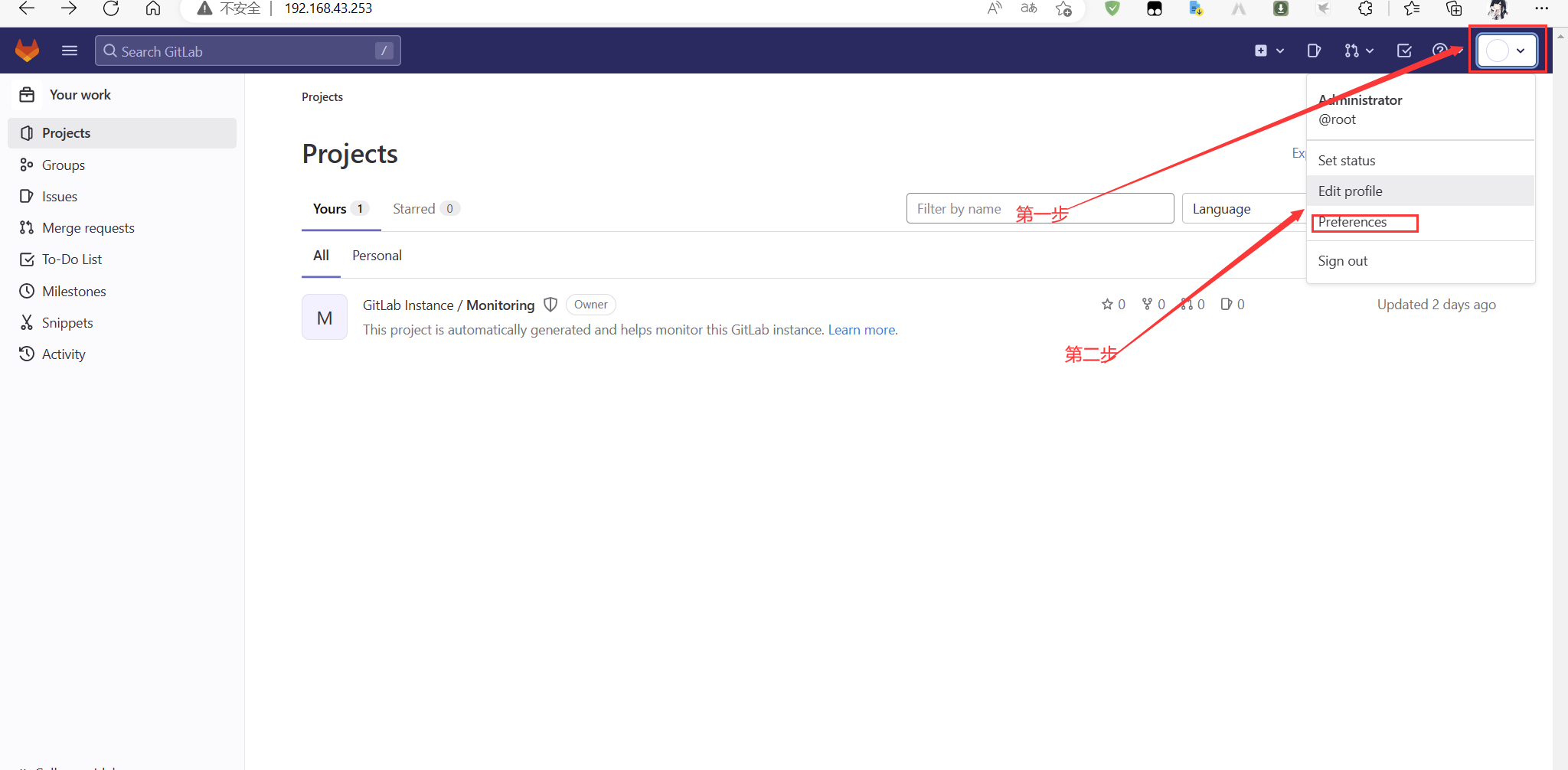Screen dimensions: 1568x770
Task: Select Preferences from the user menu
Action: click(1352, 222)
